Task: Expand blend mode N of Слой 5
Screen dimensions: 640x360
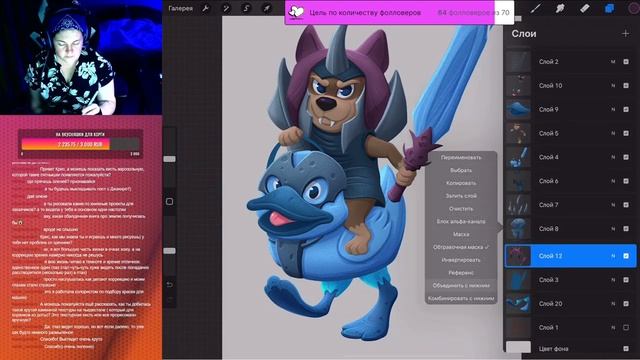Action: tap(613, 133)
